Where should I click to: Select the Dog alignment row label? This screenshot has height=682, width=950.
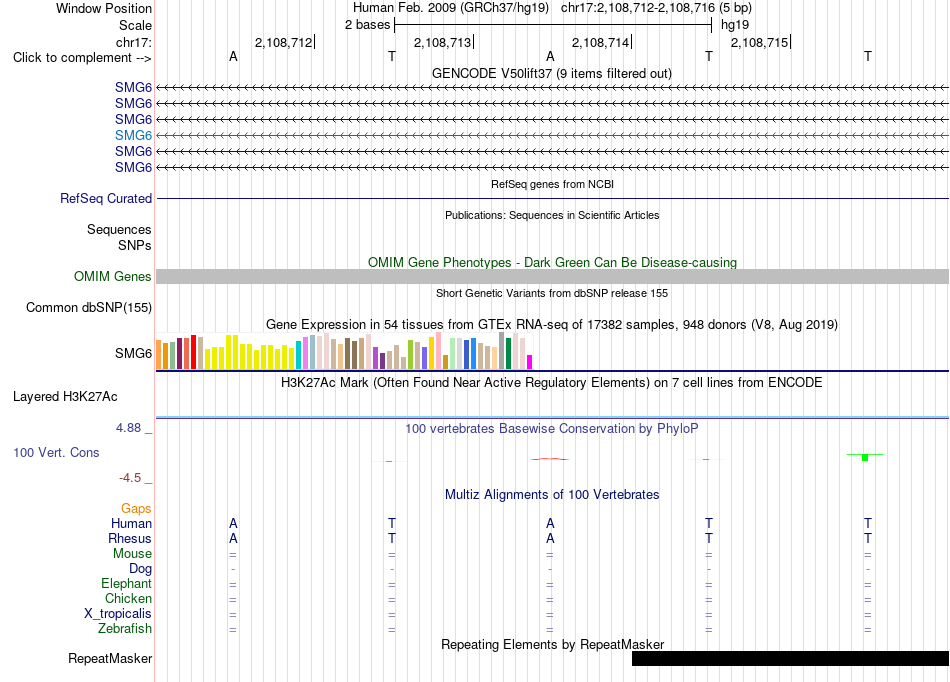141,569
